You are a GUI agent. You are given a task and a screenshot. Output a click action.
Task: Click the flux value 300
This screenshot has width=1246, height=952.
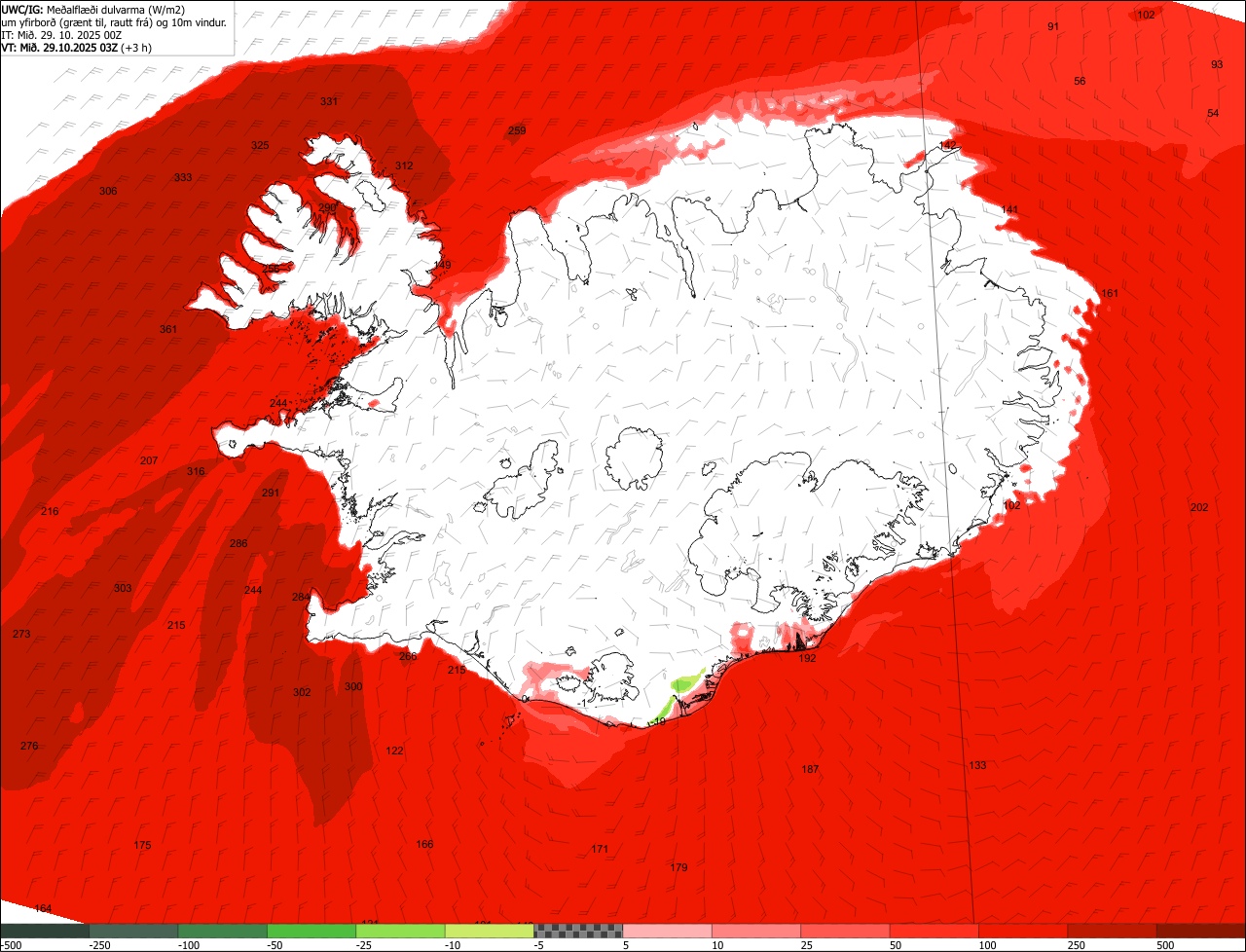click(x=353, y=686)
